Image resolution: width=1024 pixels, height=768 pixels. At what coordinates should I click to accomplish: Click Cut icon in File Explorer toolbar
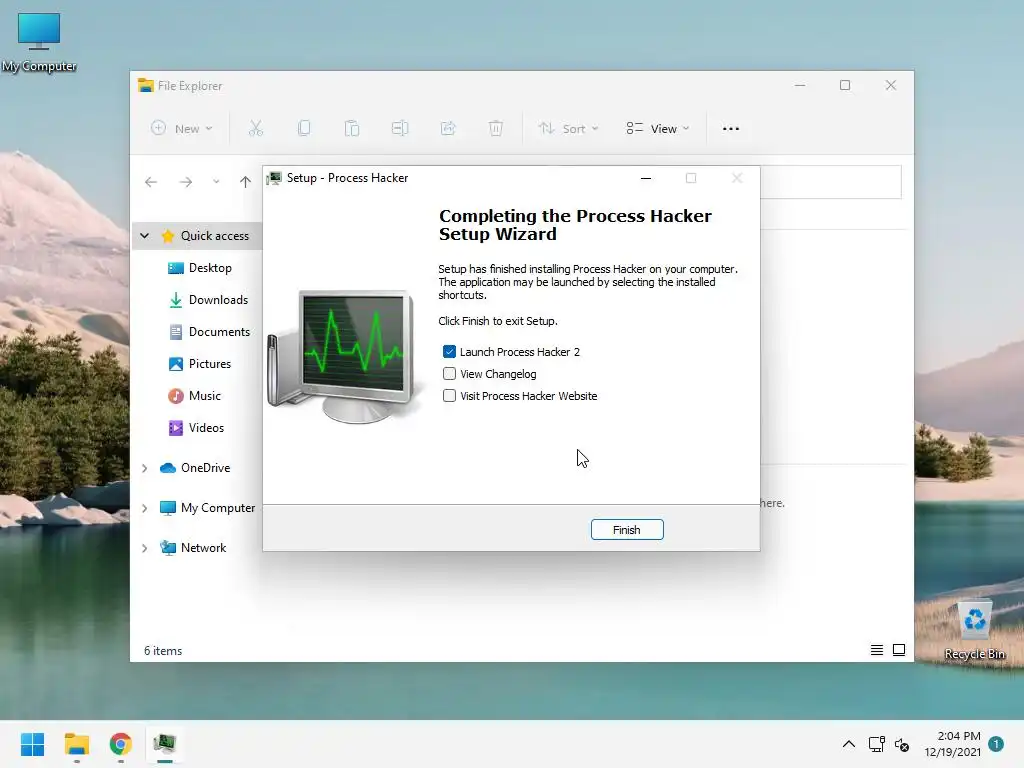(x=255, y=129)
